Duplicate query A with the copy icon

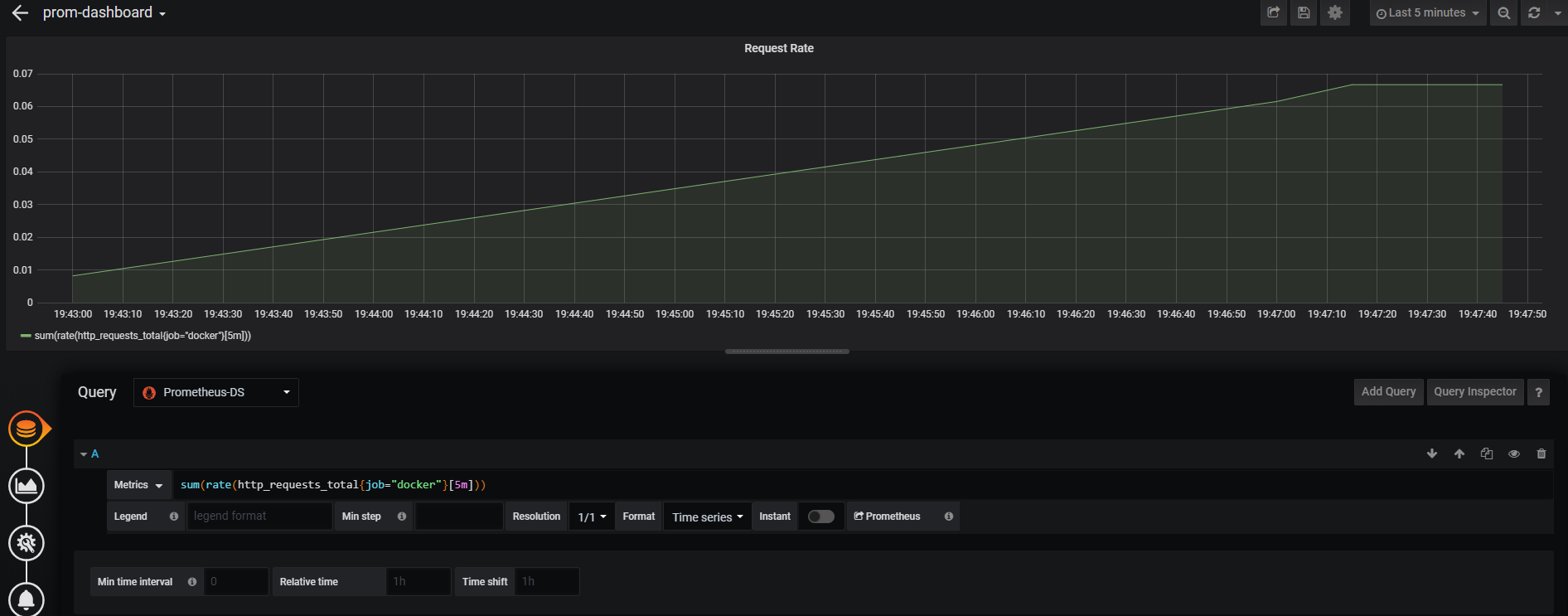(1487, 454)
